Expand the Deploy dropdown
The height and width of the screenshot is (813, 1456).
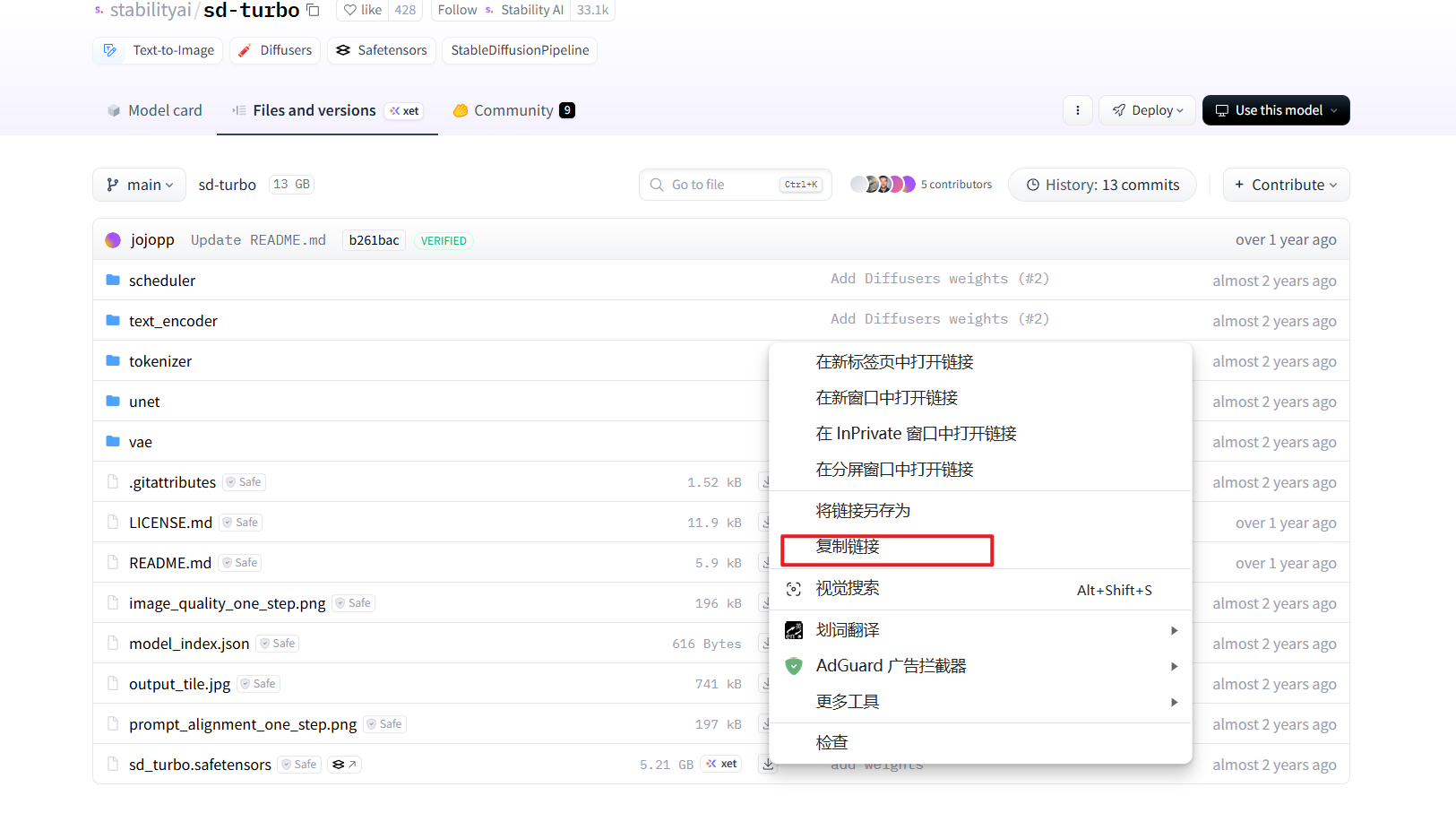[1147, 110]
